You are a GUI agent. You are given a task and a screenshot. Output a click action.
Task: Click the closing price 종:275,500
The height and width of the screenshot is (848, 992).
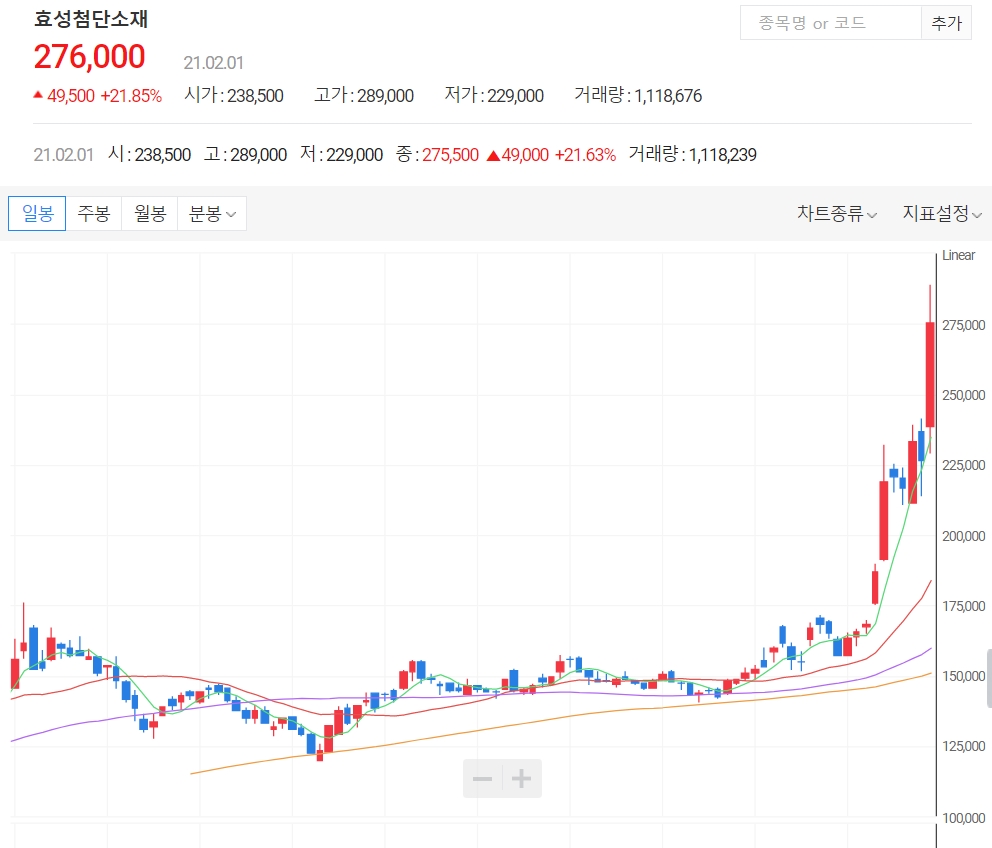point(437,154)
